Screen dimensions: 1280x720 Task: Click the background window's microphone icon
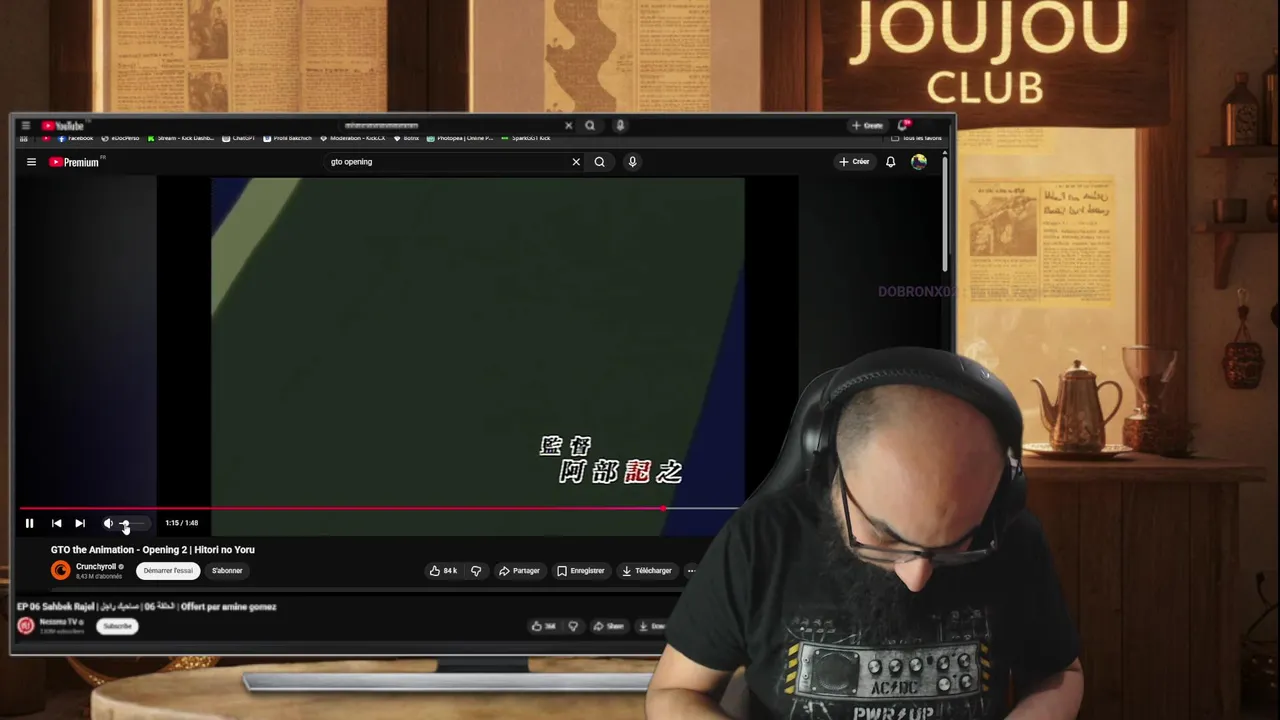pyautogui.click(x=620, y=126)
